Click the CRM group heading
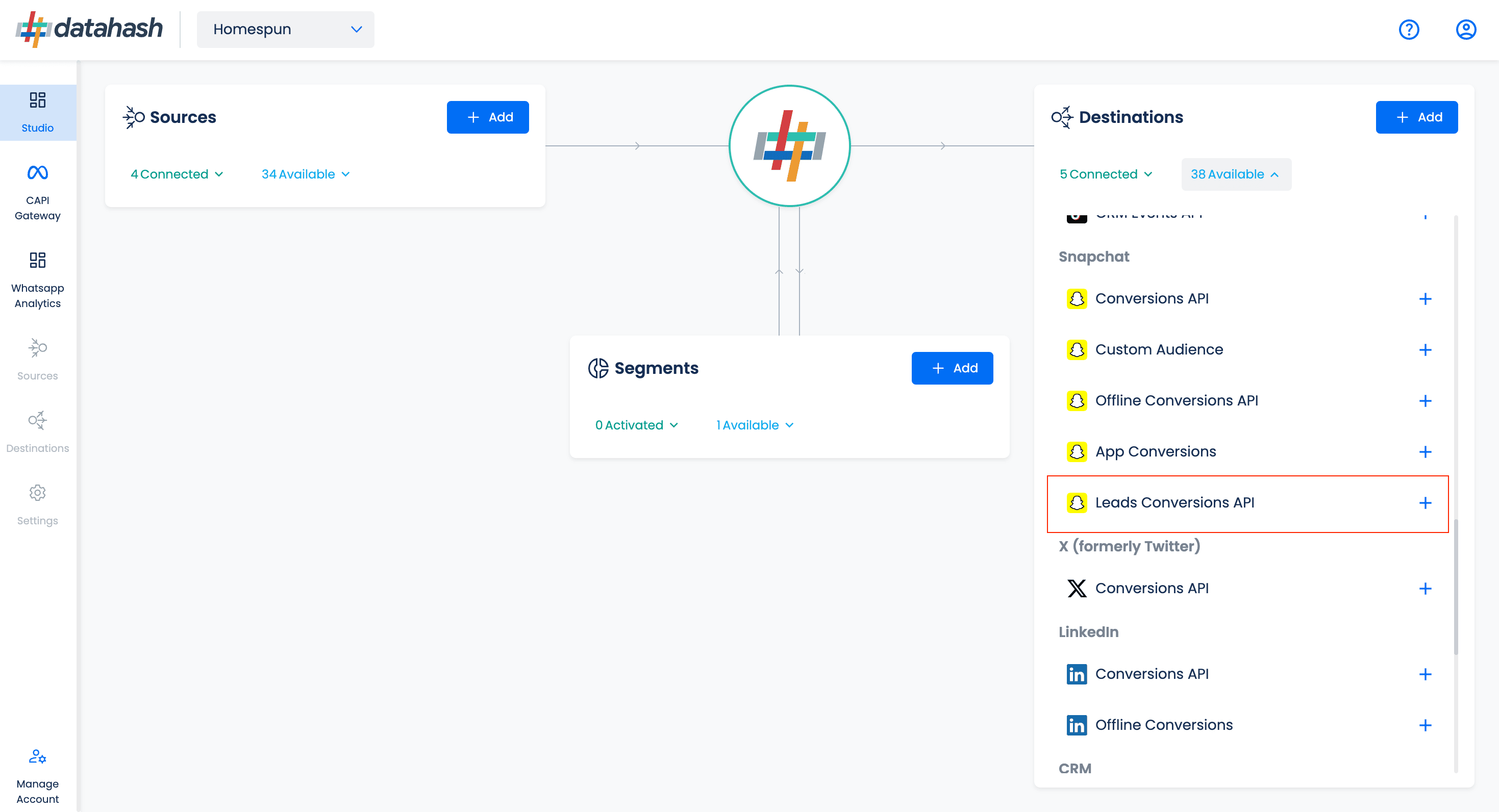Image resolution: width=1499 pixels, height=812 pixels. [x=1074, y=768]
